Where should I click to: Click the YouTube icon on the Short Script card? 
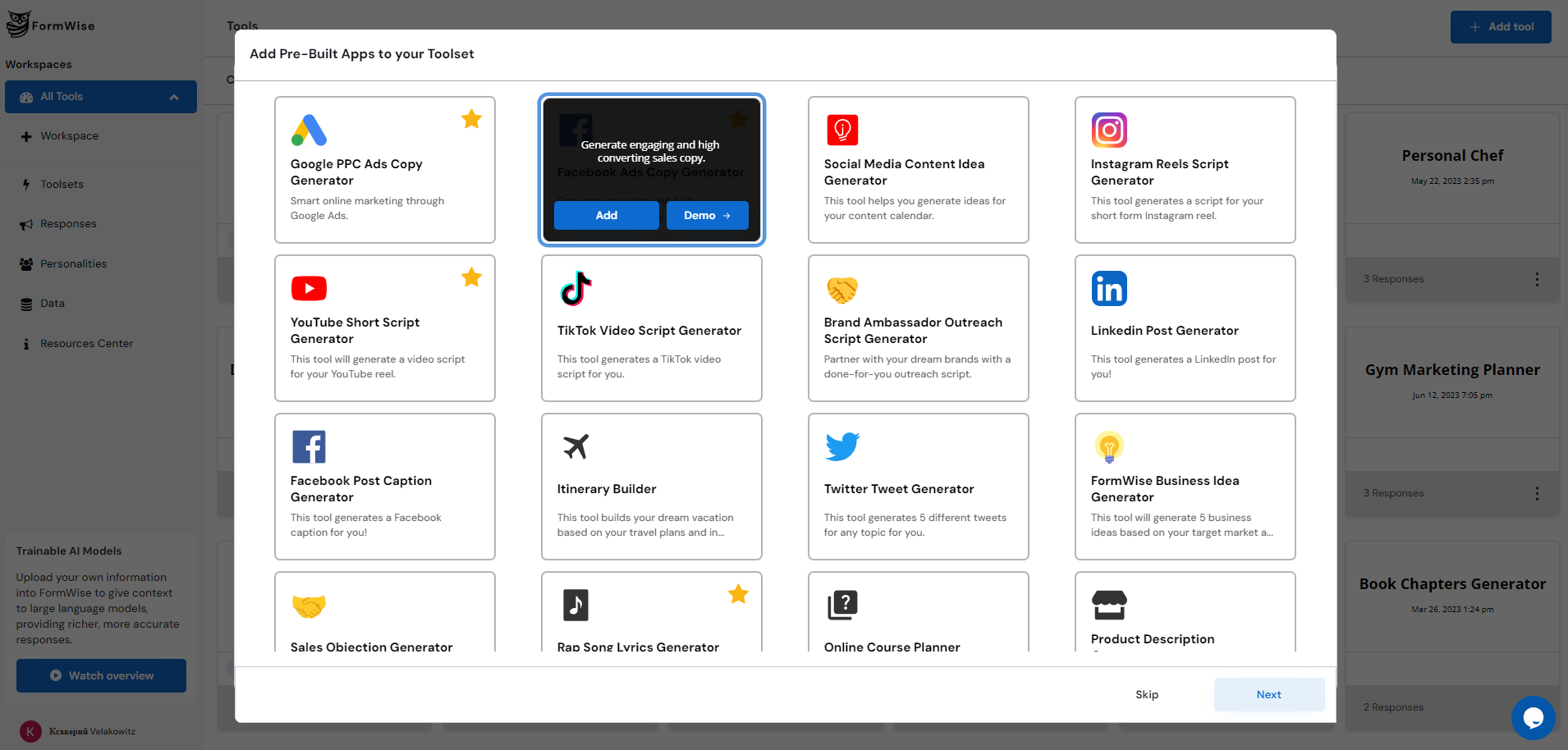(x=308, y=288)
